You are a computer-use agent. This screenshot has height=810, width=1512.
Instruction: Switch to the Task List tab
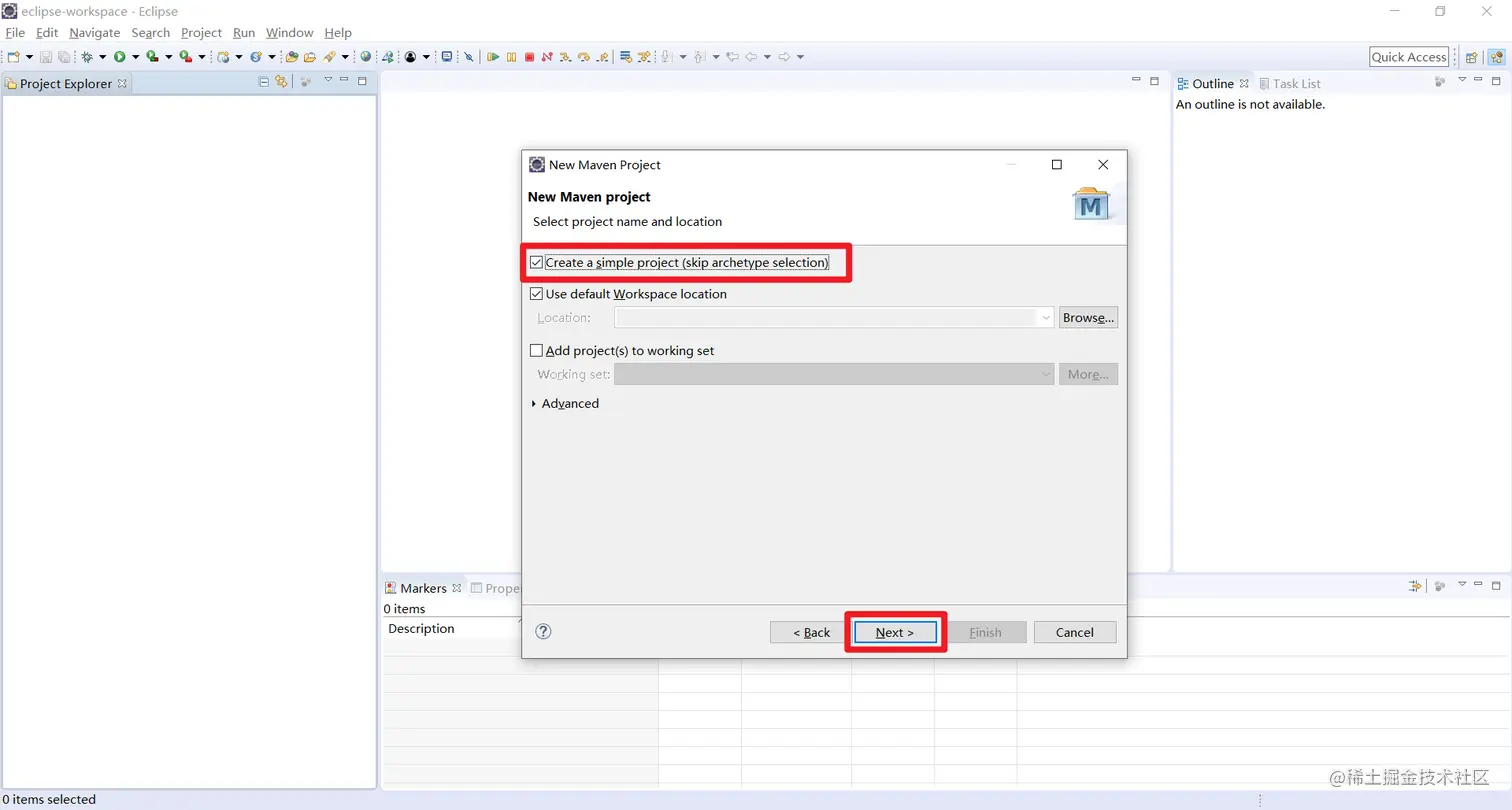coord(1289,84)
